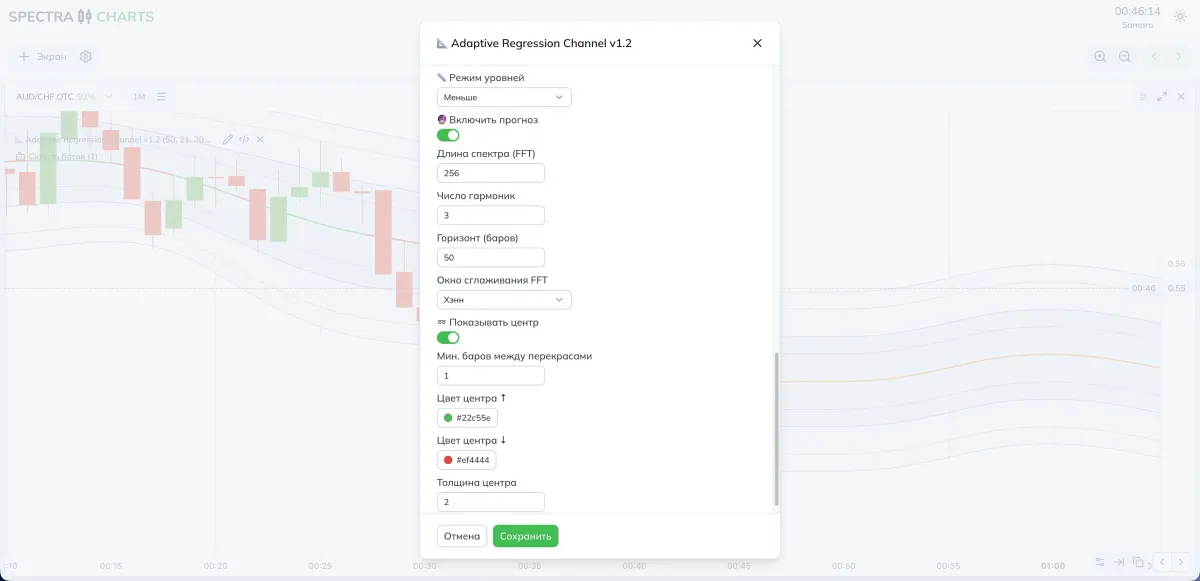Disable the Включить прогноз toggle

pos(448,135)
